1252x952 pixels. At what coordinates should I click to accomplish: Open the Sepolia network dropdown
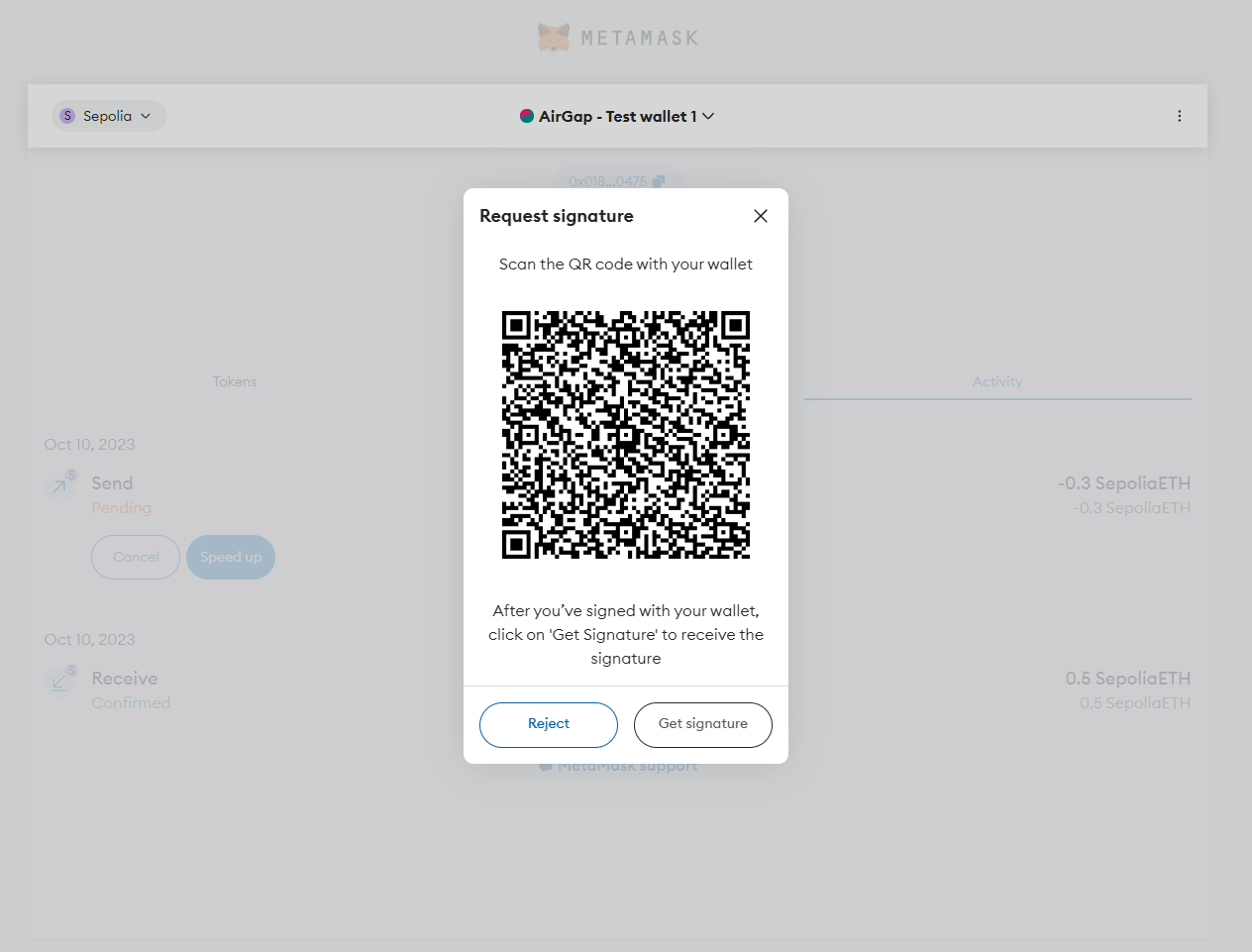pos(109,116)
